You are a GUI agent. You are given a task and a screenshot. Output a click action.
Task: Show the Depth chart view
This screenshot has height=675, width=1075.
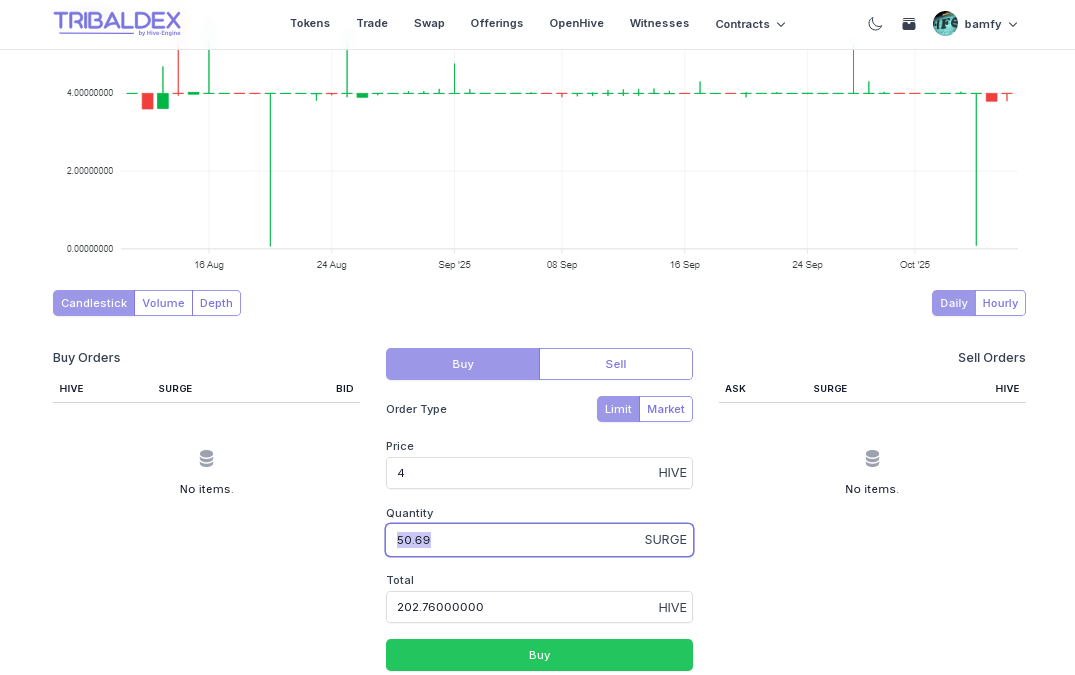[216, 303]
